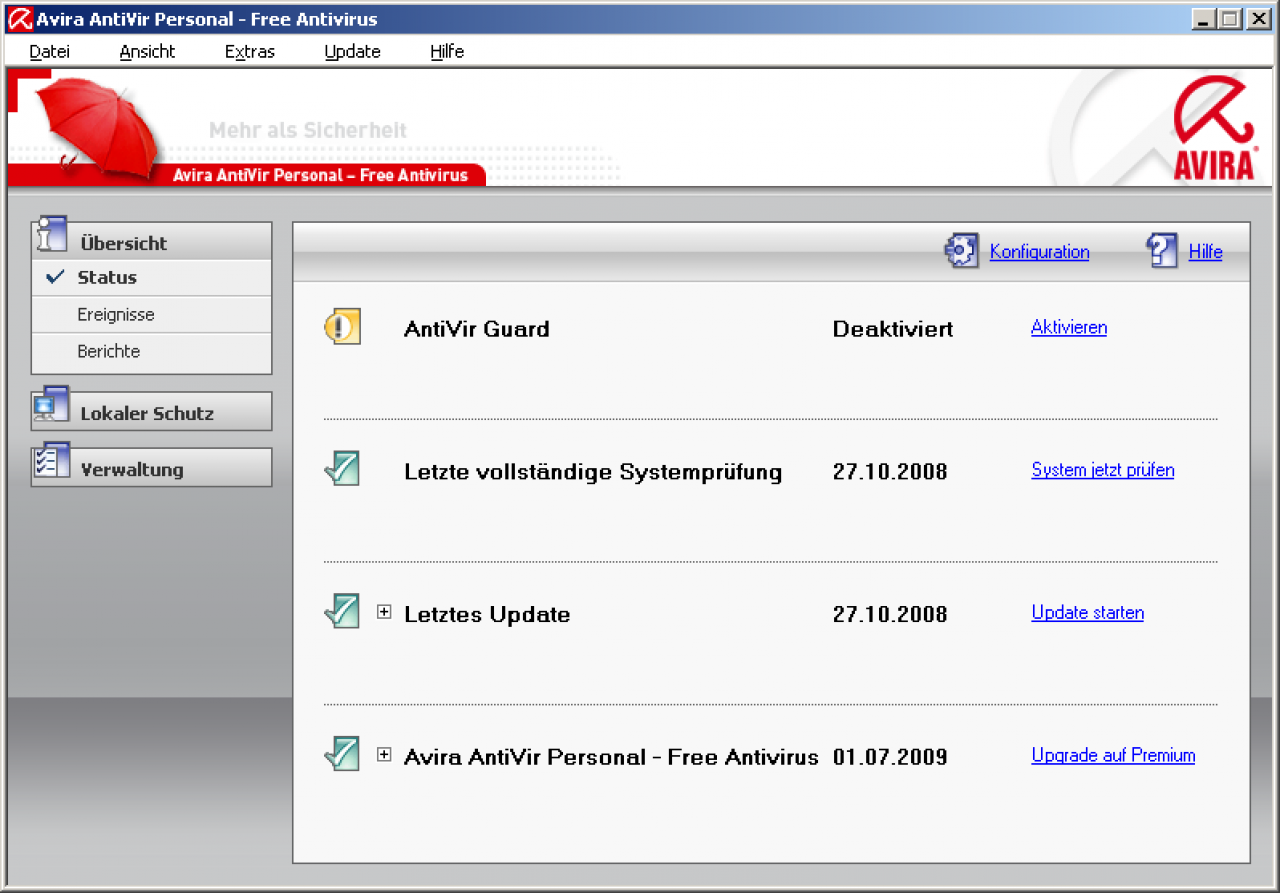
Task: Expand the Verwaltung sidebar section
Action: [x=152, y=468]
